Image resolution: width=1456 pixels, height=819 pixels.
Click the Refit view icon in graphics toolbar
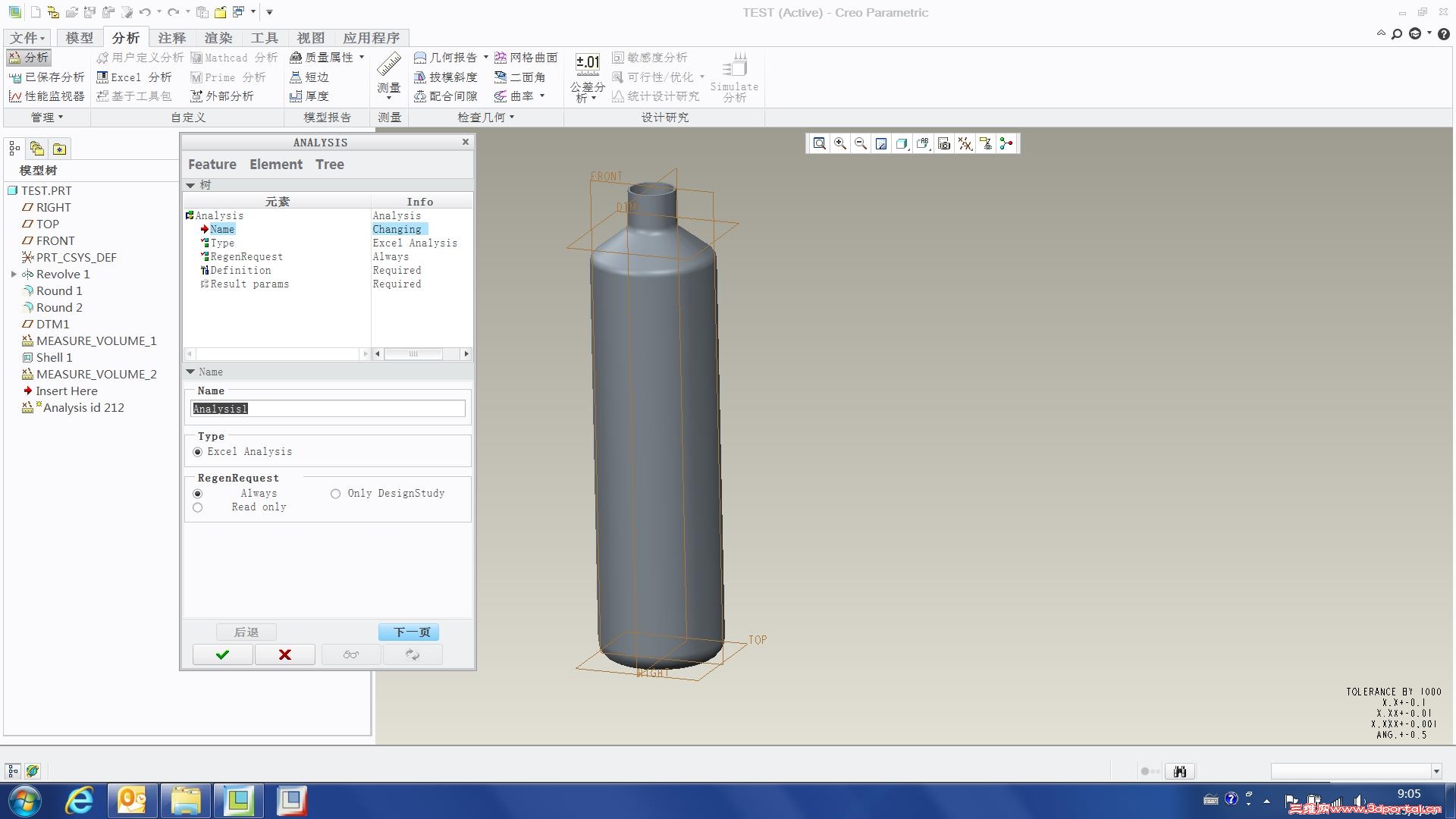819,143
